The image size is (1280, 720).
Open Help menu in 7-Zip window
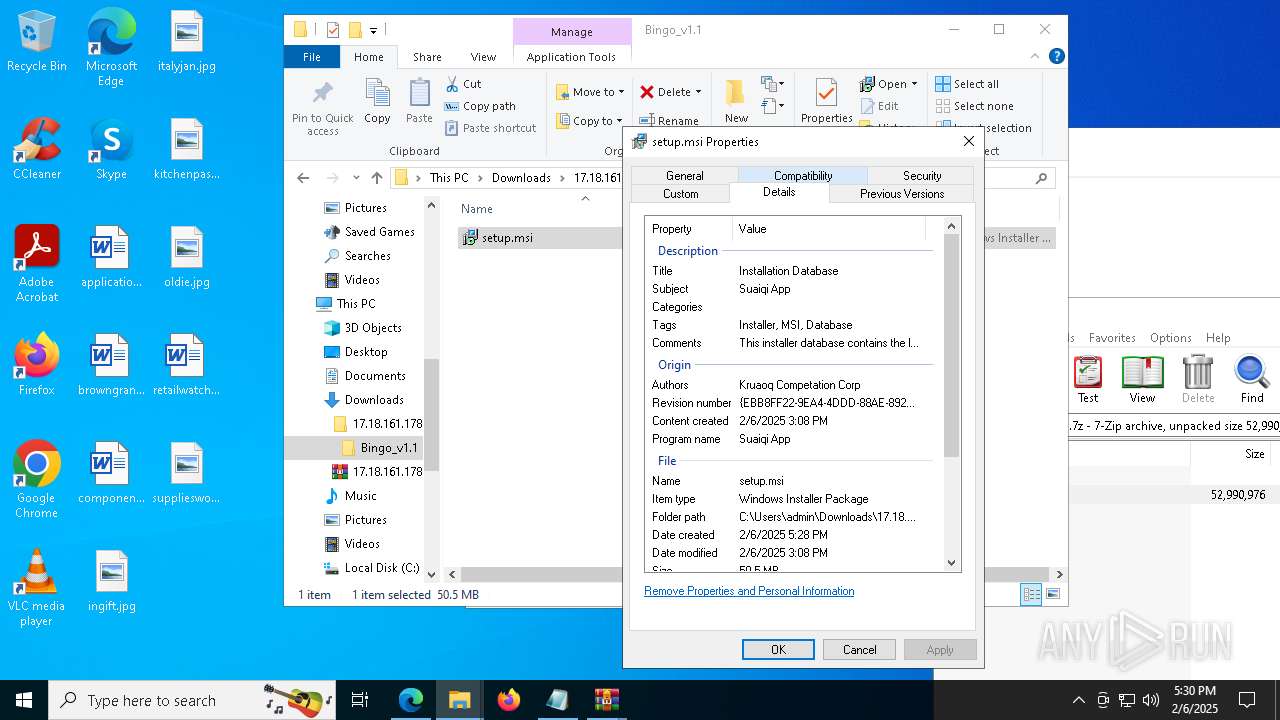tap(1218, 338)
